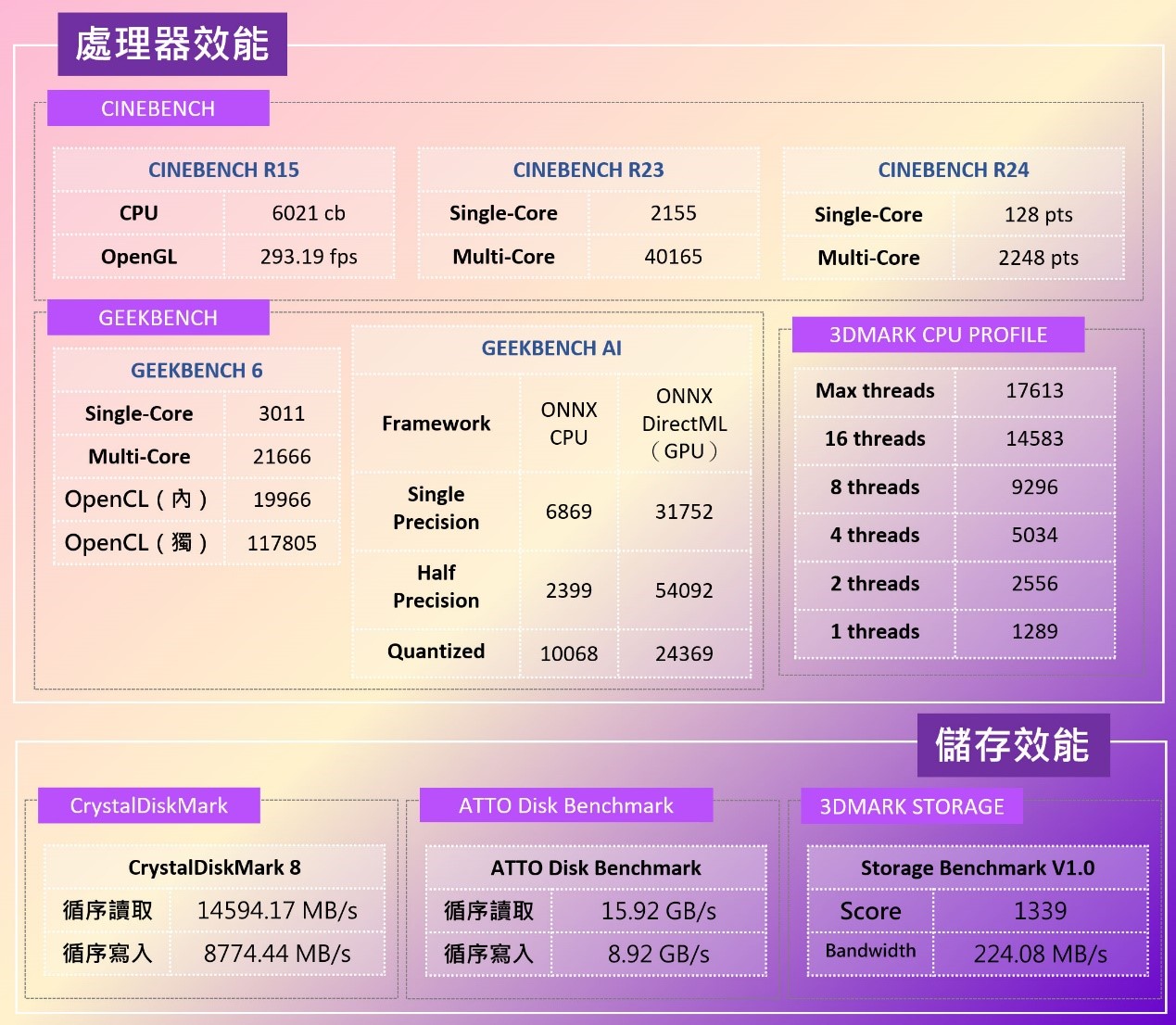The width and height of the screenshot is (1176, 1025).
Task: Click the storage Score value 1339
Action: [1041, 911]
